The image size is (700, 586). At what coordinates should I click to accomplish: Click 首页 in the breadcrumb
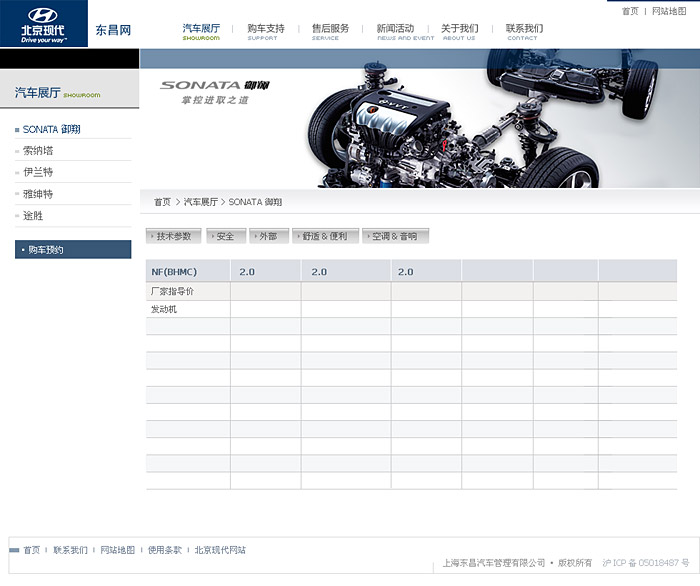[x=162, y=202]
